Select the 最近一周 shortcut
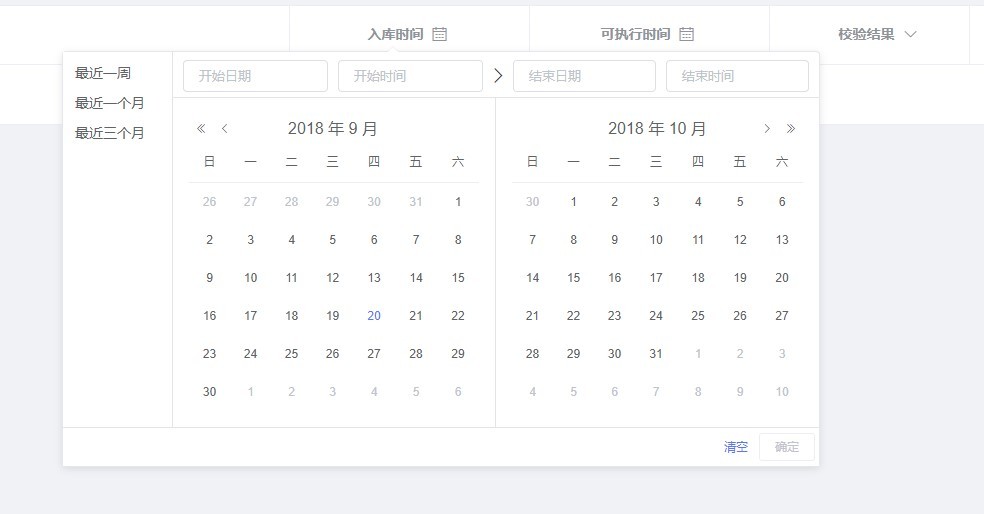 (103, 73)
